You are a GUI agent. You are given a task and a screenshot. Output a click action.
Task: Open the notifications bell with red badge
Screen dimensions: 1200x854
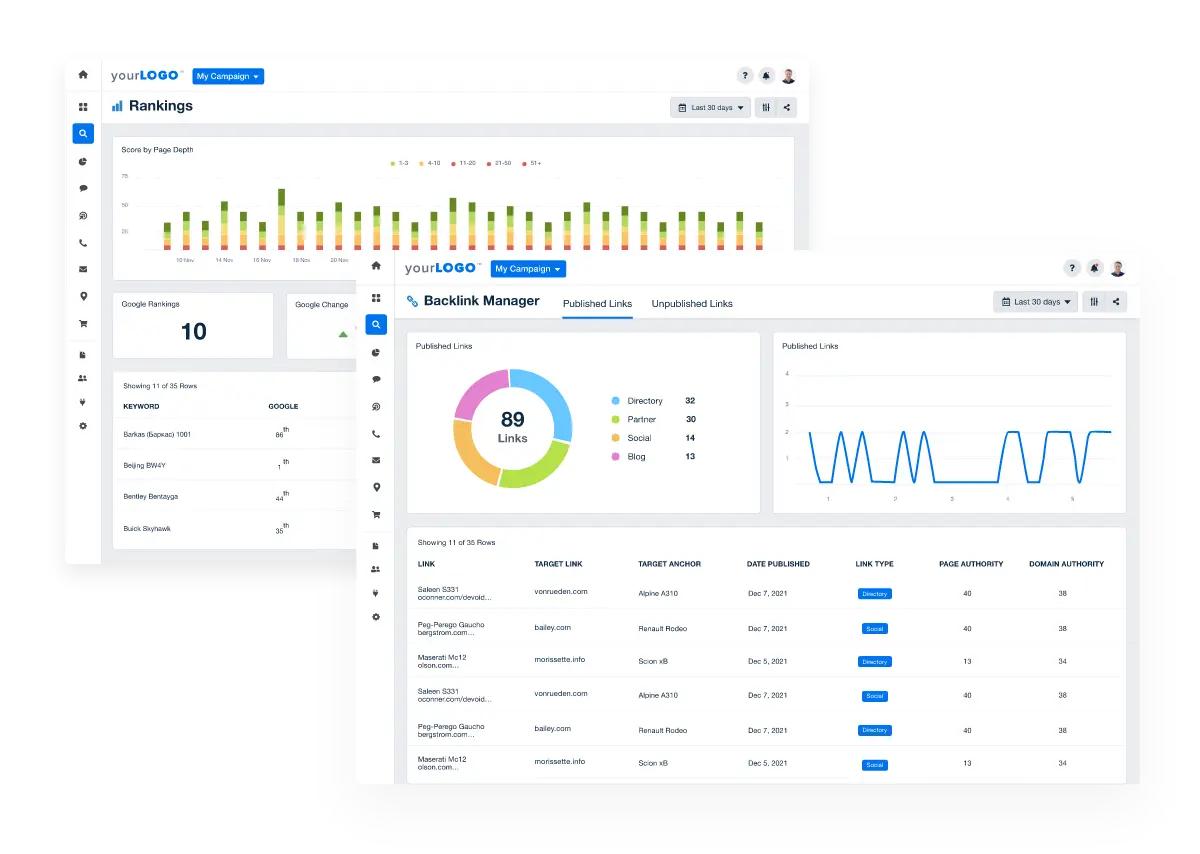[1094, 267]
